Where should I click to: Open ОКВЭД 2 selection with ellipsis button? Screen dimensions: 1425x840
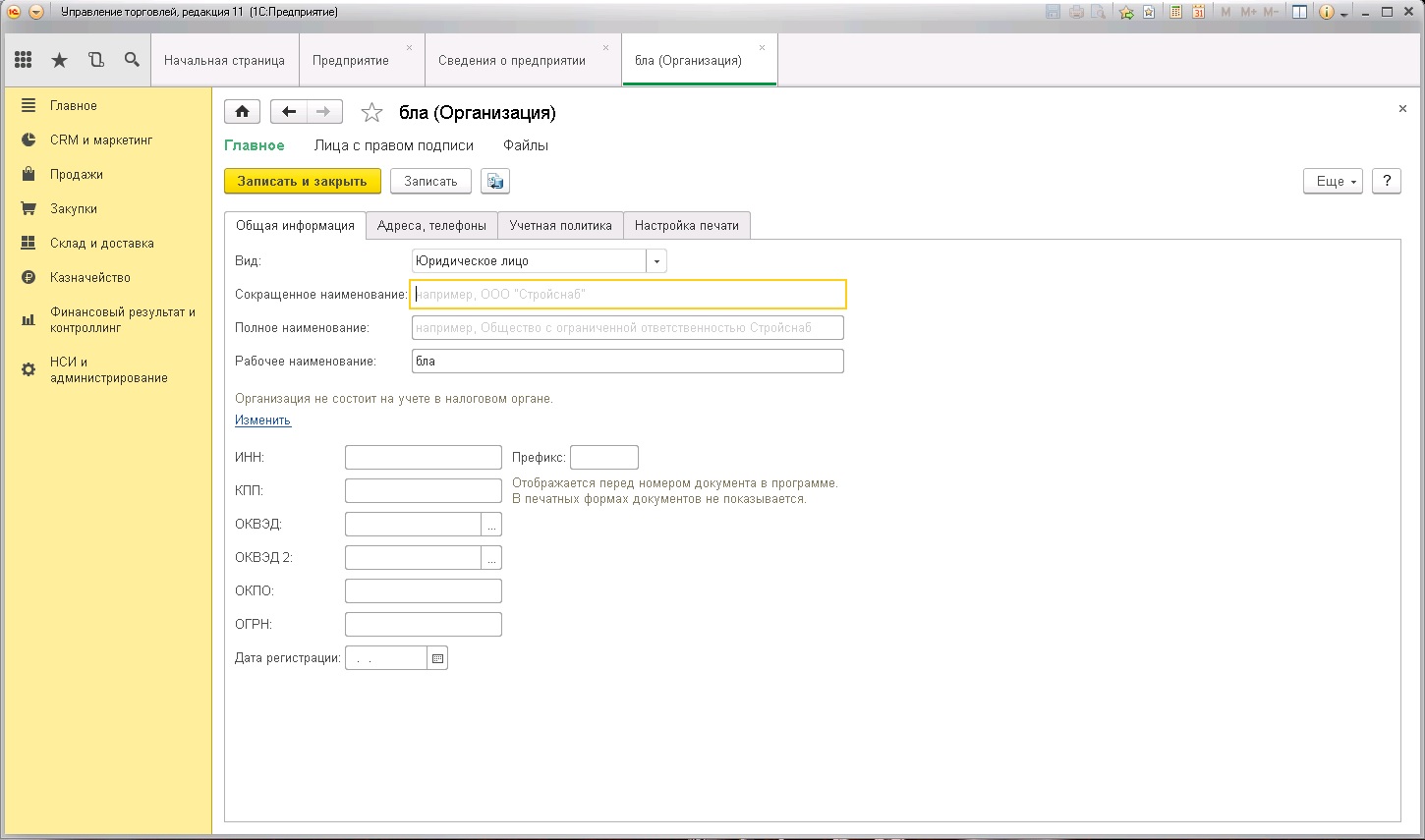click(491, 558)
